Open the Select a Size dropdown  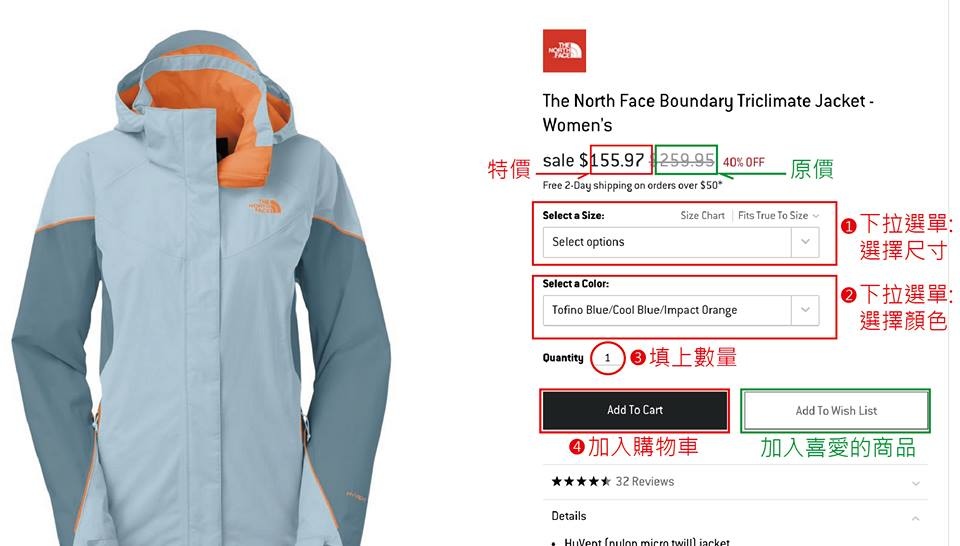[x=681, y=242]
